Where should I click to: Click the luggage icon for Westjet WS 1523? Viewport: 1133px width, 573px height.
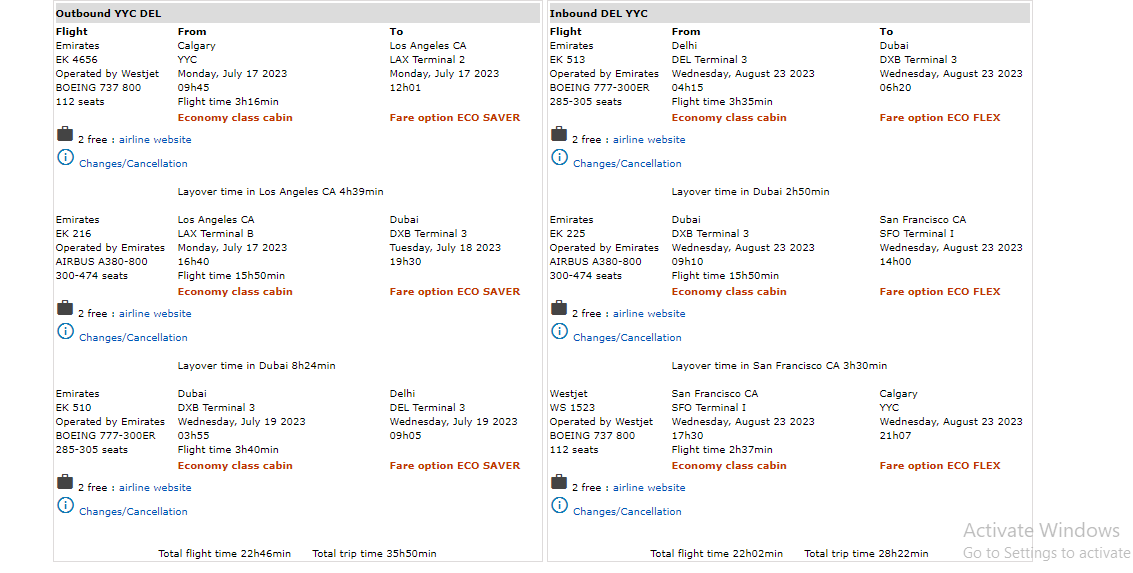(559, 483)
